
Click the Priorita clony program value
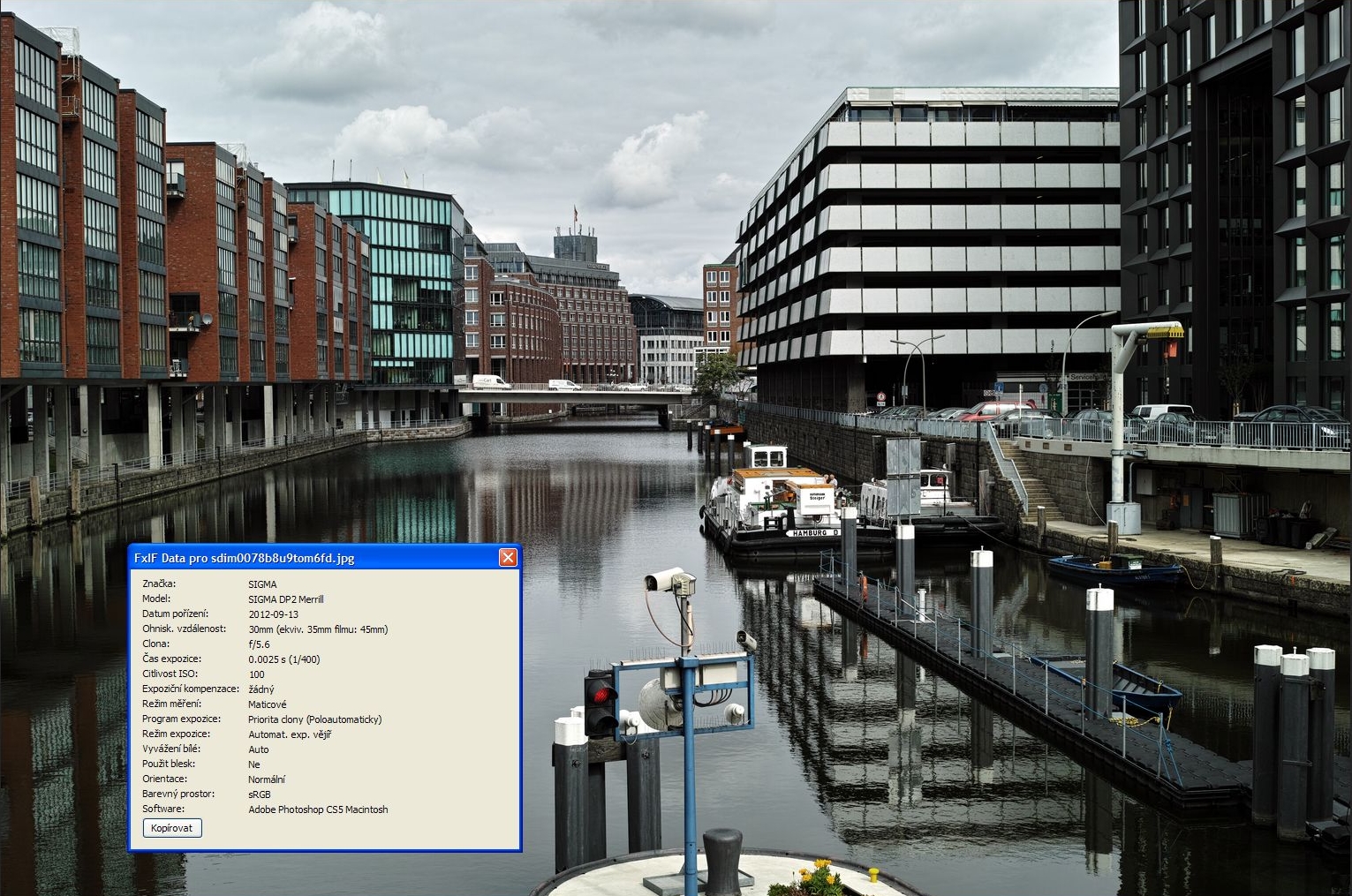(x=314, y=719)
